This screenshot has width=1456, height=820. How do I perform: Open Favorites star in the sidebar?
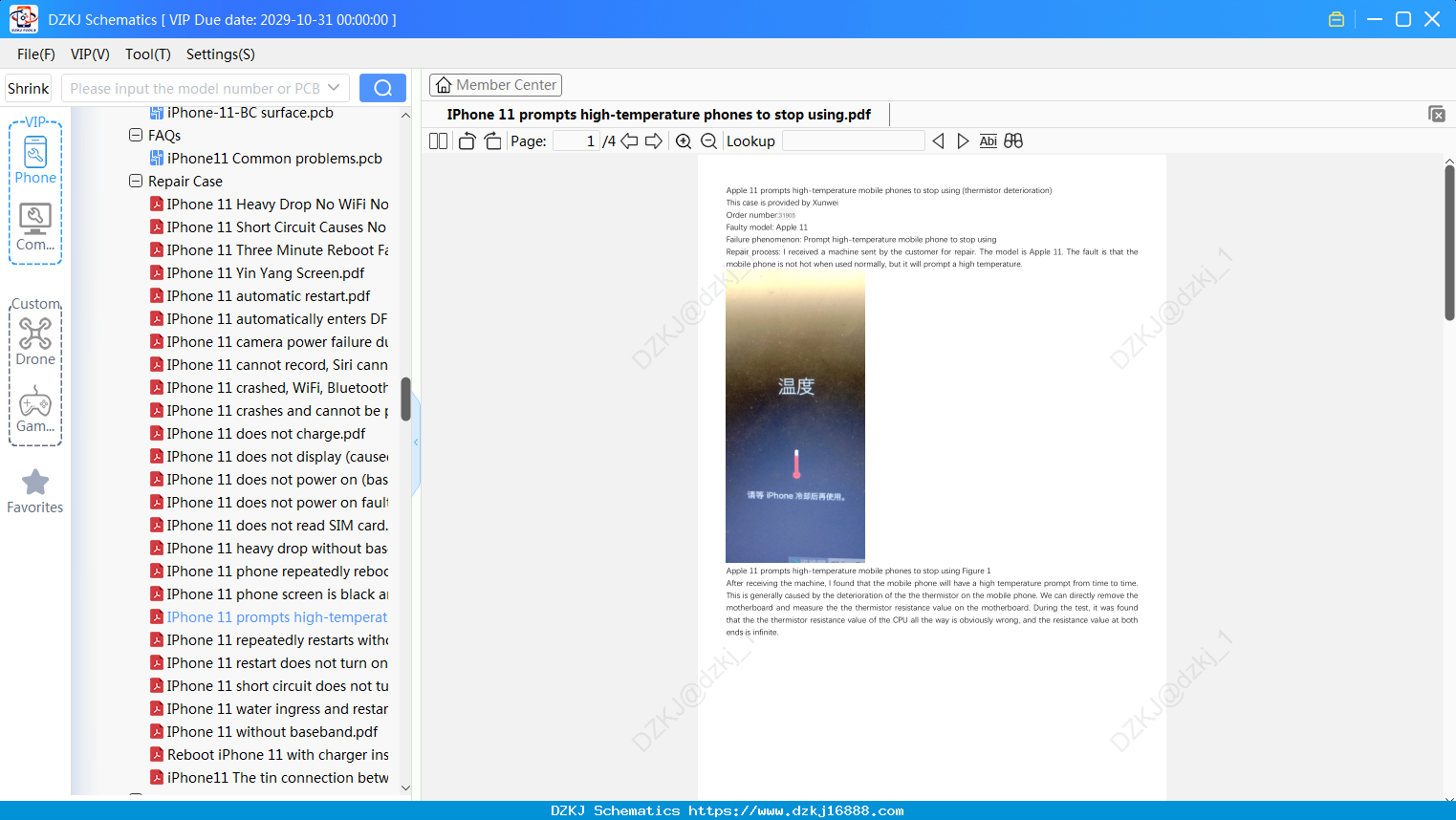pyautogui.click(x=35, y=491)
